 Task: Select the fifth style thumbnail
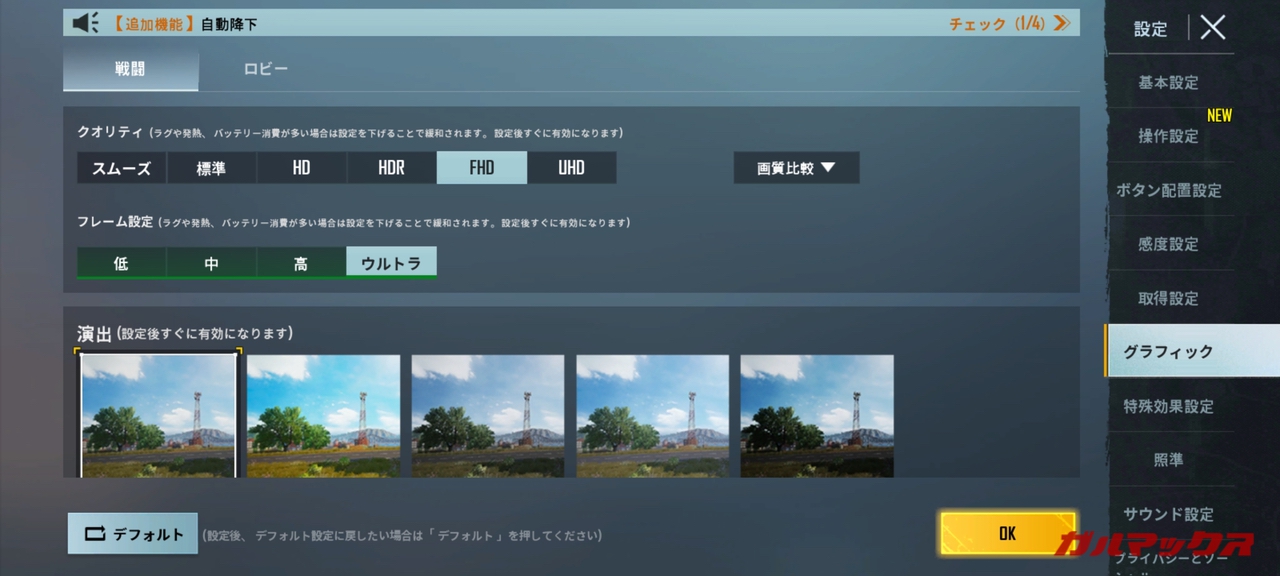pos(816,414)
